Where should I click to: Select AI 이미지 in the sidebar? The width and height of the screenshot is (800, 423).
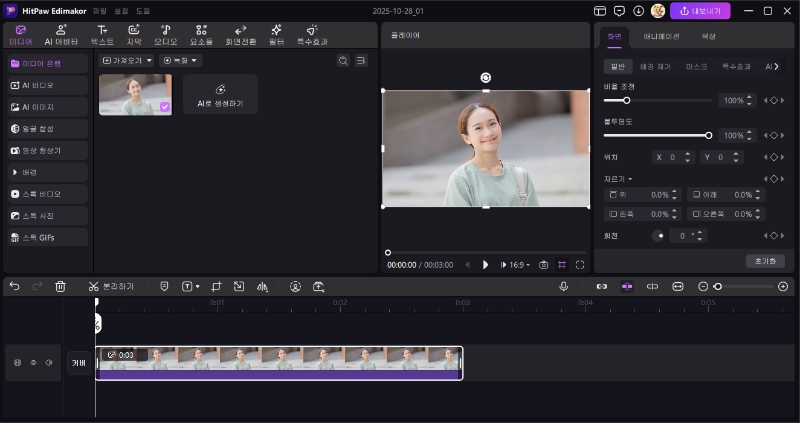48,107
